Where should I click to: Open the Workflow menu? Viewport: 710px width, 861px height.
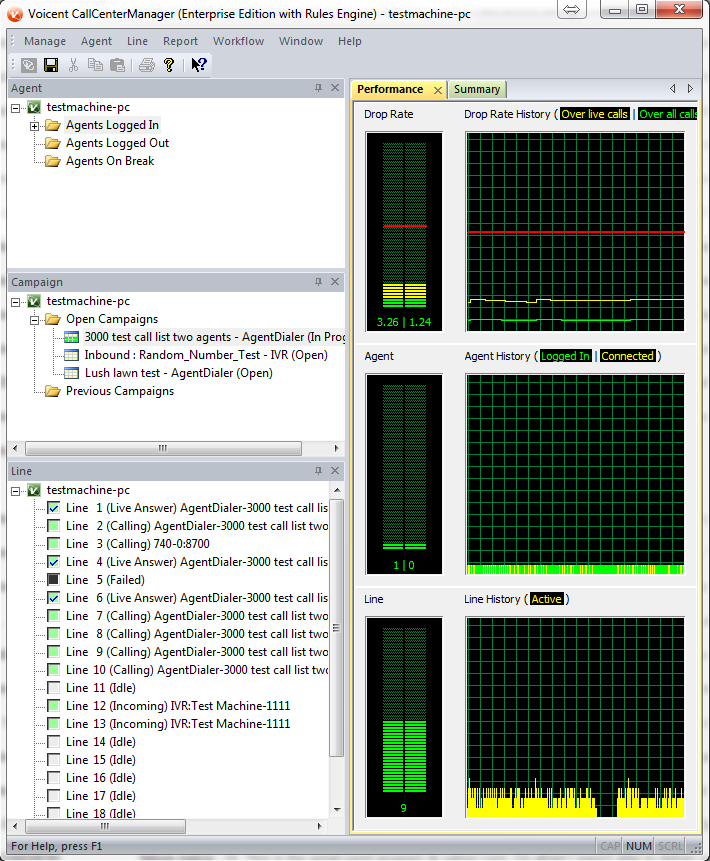pyautogui.click(x=238, y=41)
